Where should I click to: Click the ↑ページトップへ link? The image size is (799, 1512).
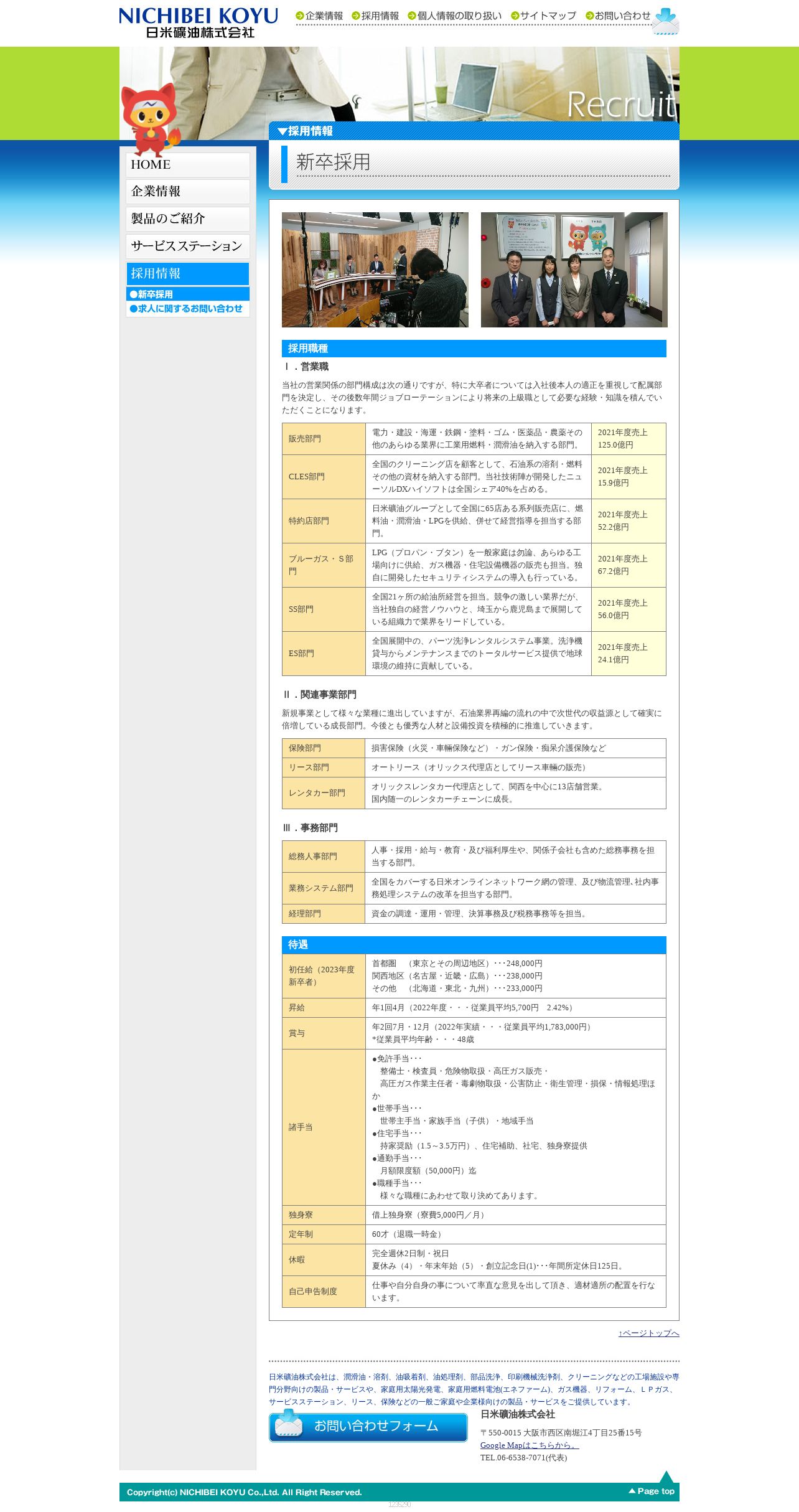648,1333
